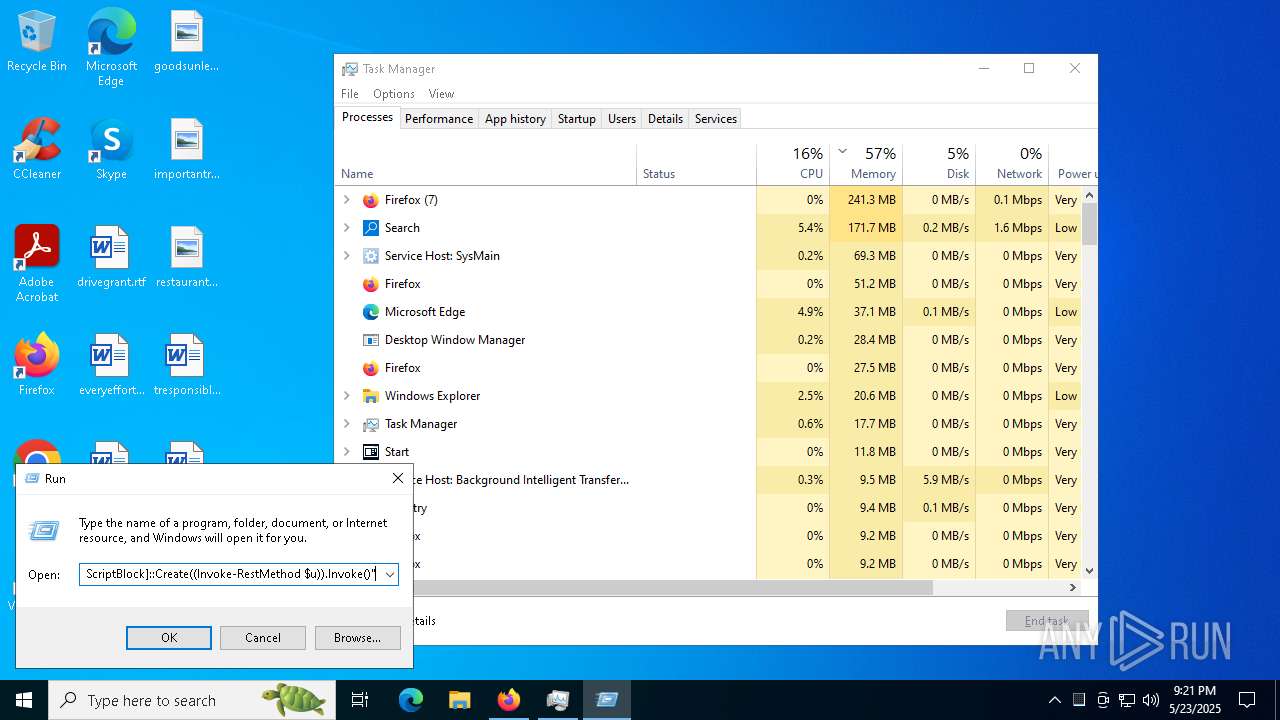This screenshot has height=720, width=1280.
Task: Open Edge from the taskbar
Action: coord(411,700)
